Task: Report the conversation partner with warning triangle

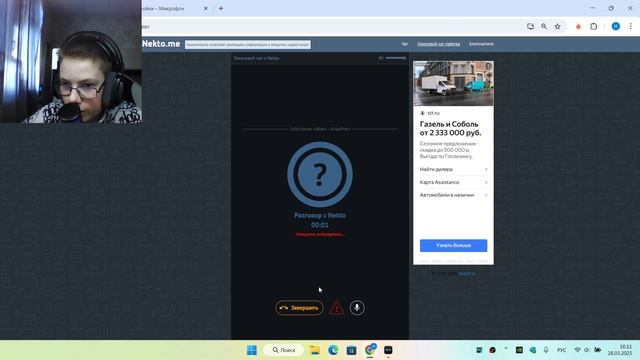Action: click(336, 308)
